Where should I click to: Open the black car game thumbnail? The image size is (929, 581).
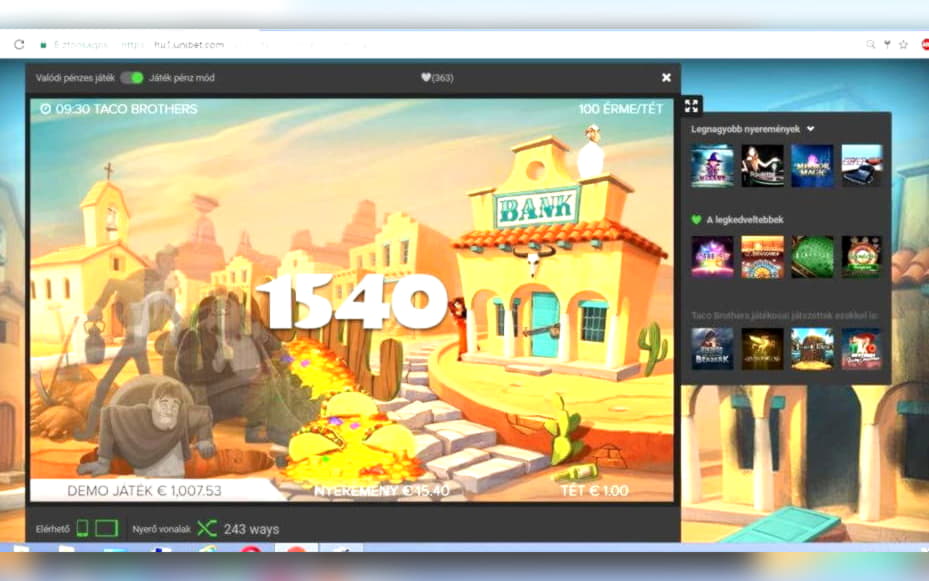pyautogui.click(x=861, y=166)
